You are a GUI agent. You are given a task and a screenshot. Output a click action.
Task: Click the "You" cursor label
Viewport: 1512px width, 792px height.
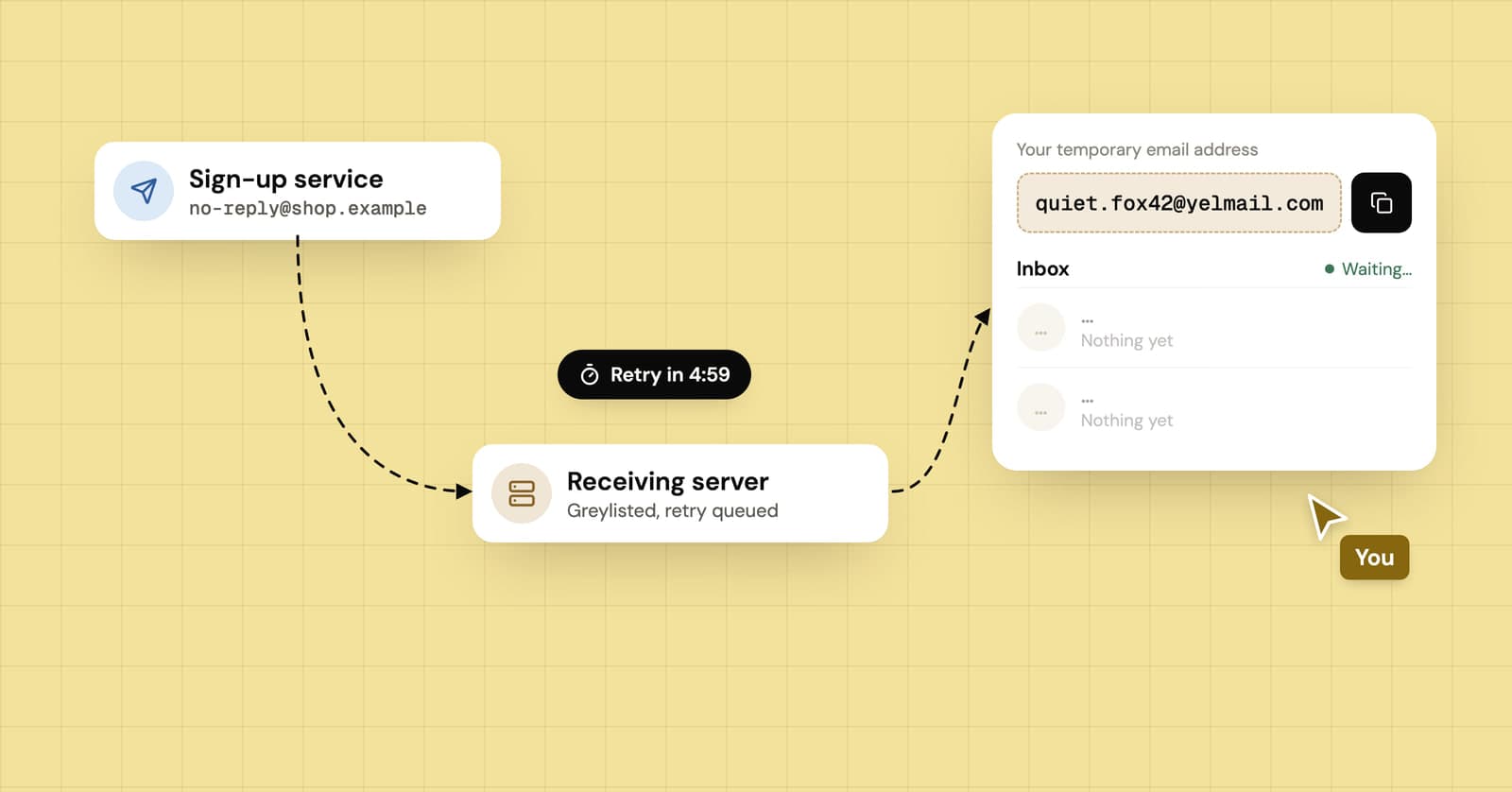tap(1374, 558)
